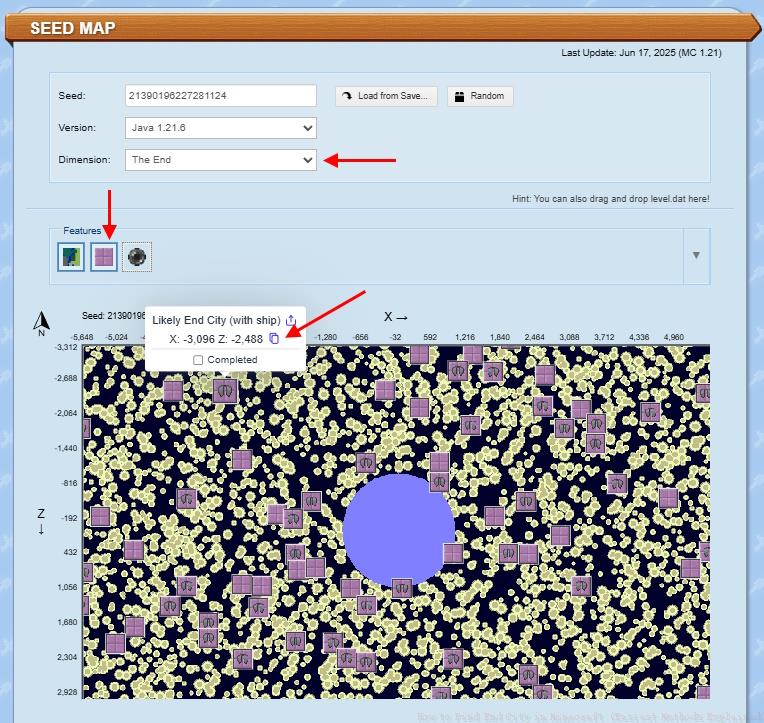Image resolution: width=764 pixels, height=723 pixels.
Task: Click the Random seed button
Action: pyautogui.click(x=479, y=96)
